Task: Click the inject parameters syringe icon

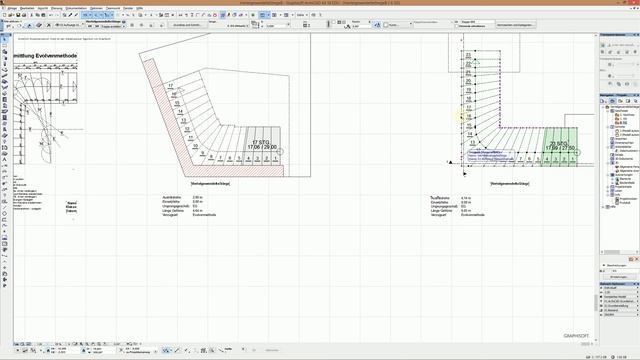Action: click(x=76, y=15)
